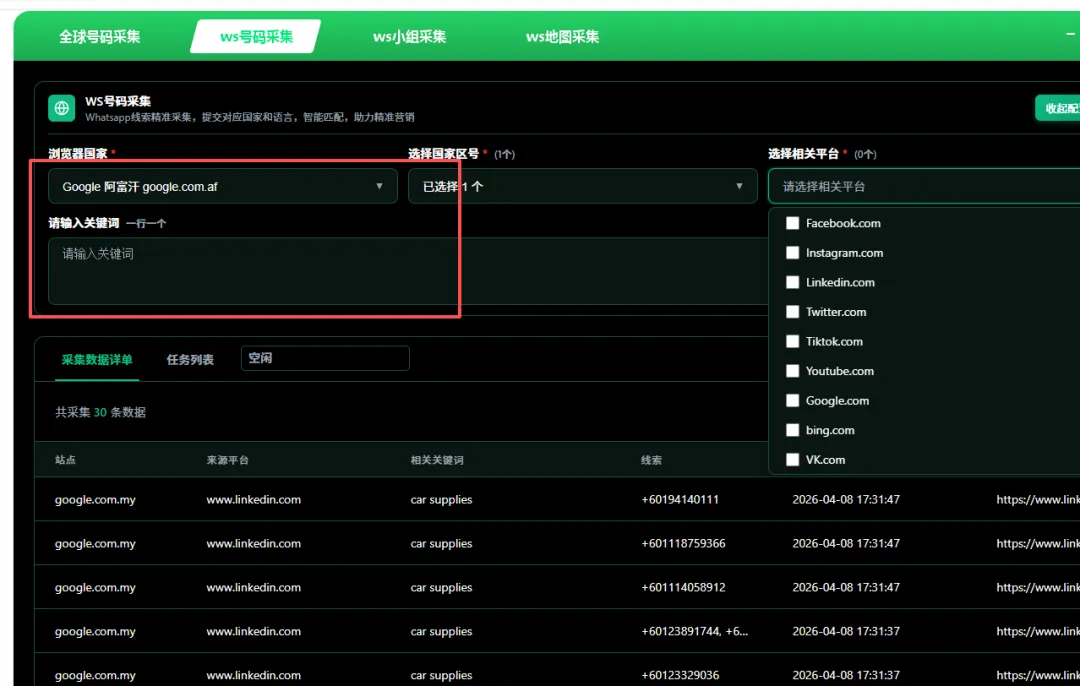Enable the VK.com checkbox

click(793, 459)
